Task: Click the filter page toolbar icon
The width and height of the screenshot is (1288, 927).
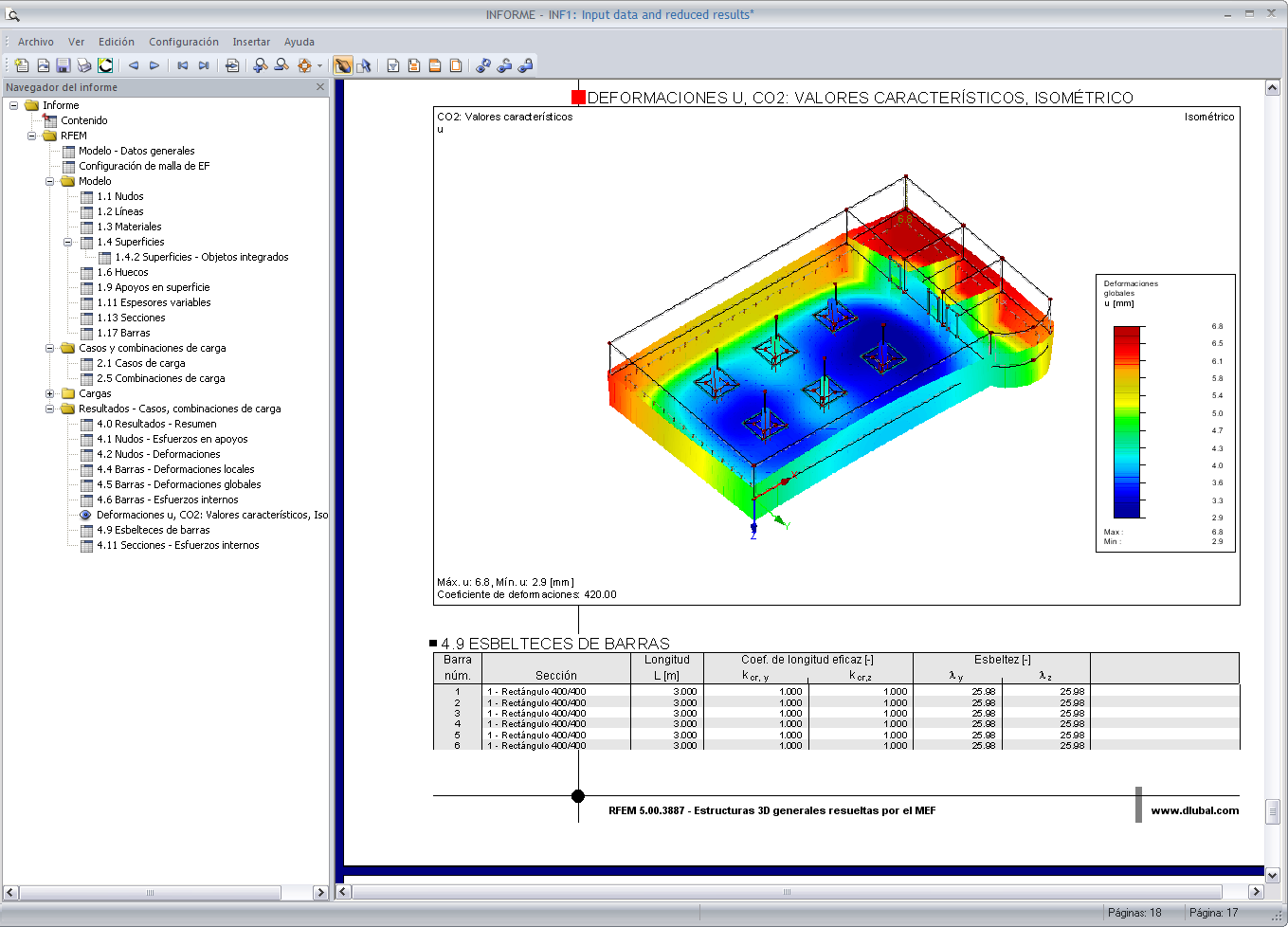Action: (x=393, y=65)
